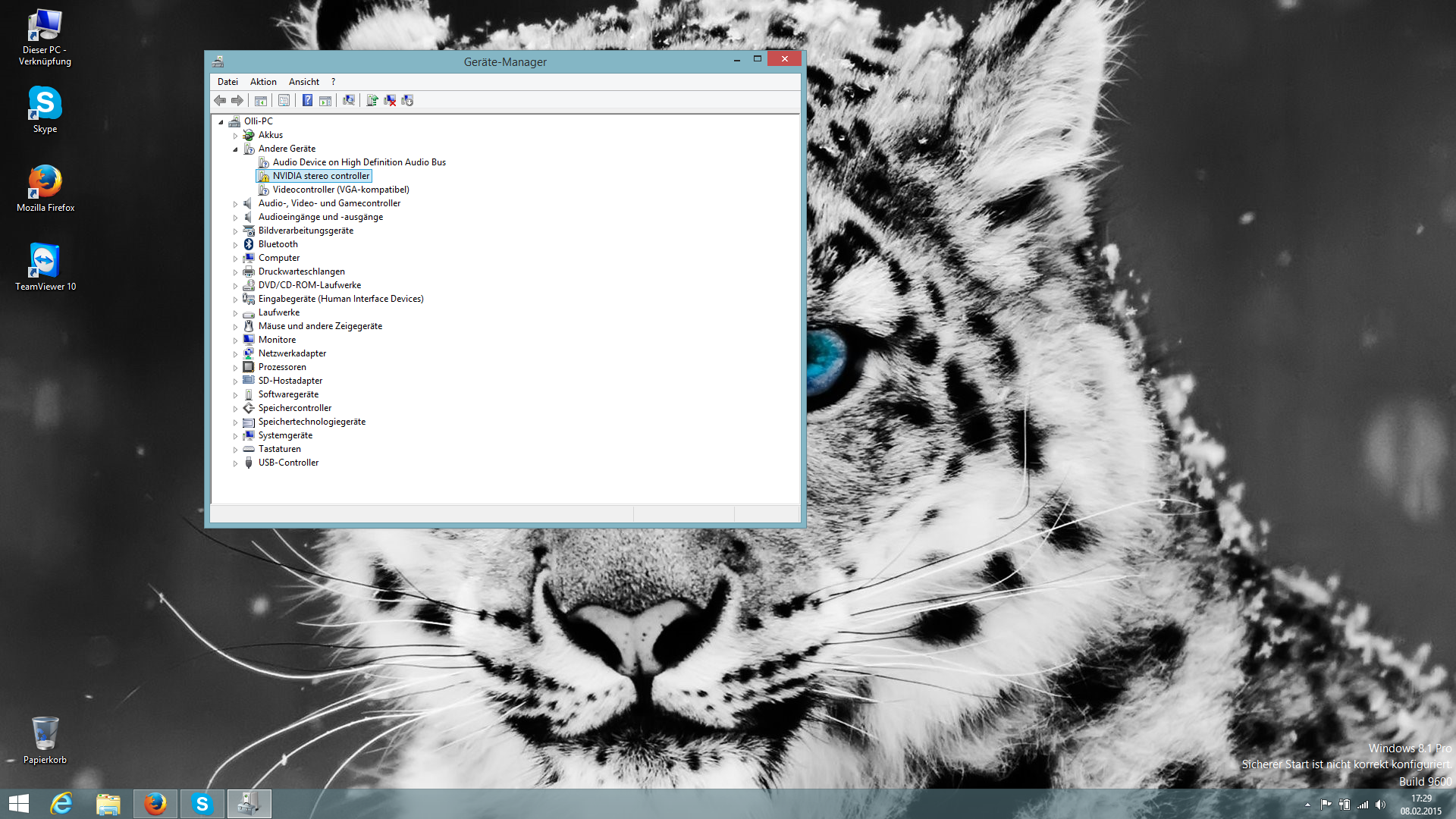Select the TeamViewer 10 desktop shortcut
This screenshot has width=1456, height=819.
coord(45,267)
